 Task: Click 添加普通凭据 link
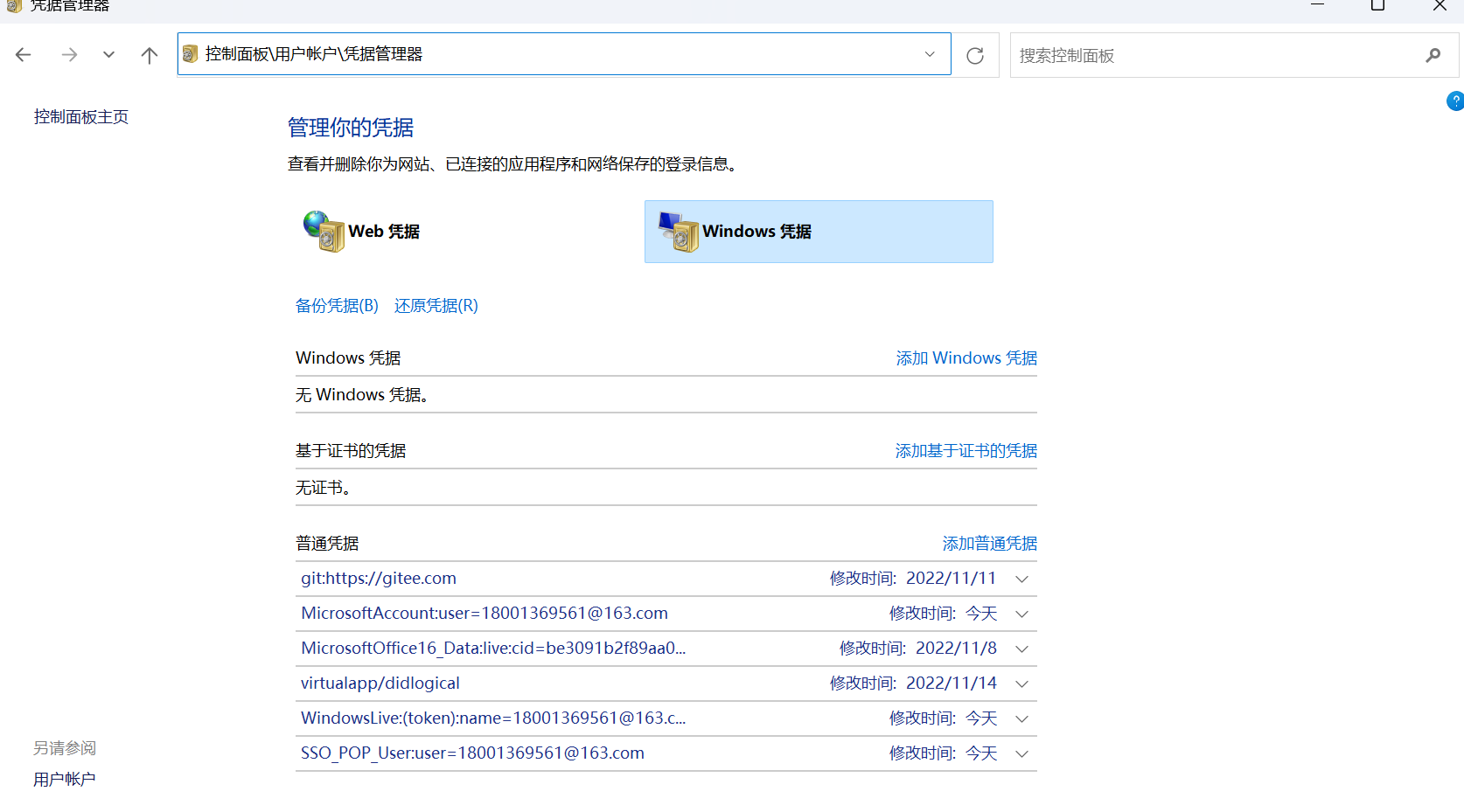click(990, 544)
